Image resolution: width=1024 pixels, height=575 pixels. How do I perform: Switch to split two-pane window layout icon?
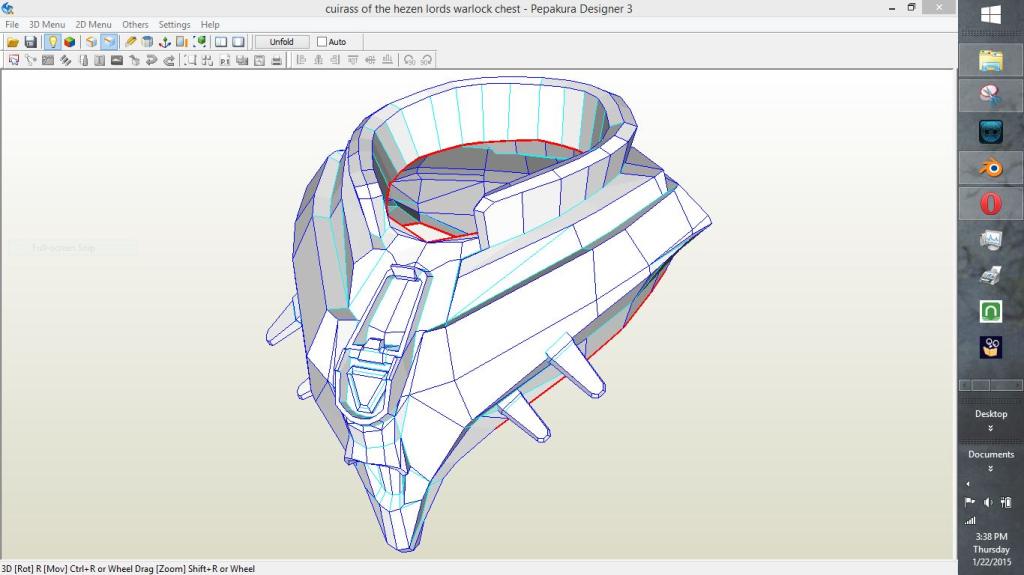[x=221, y=42]
